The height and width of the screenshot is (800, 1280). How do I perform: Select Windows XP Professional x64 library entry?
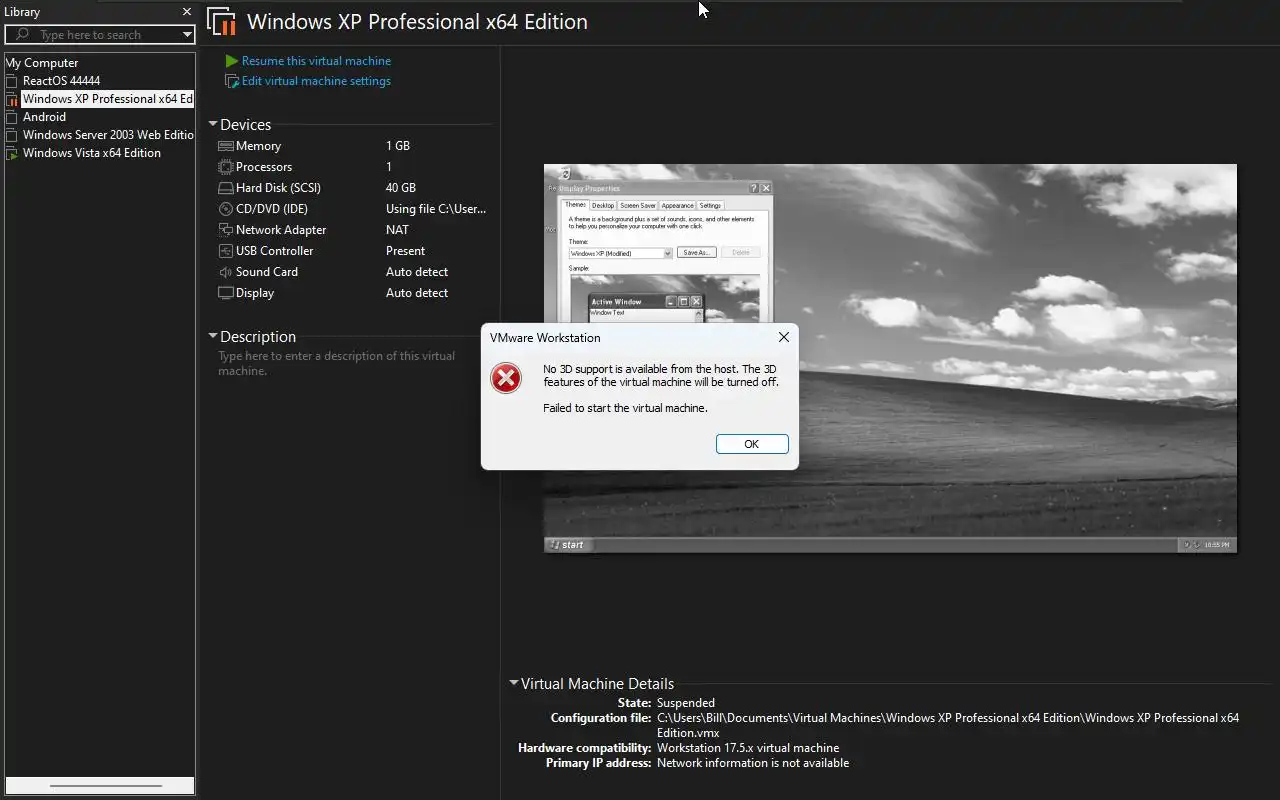coord(107,99)
